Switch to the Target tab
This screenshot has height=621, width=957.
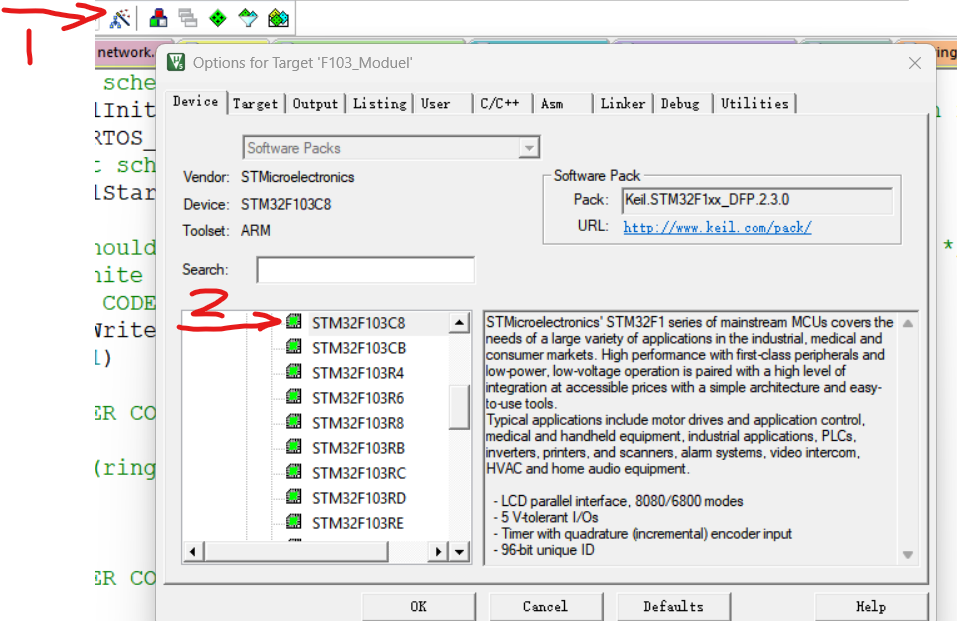click(256, 102)
